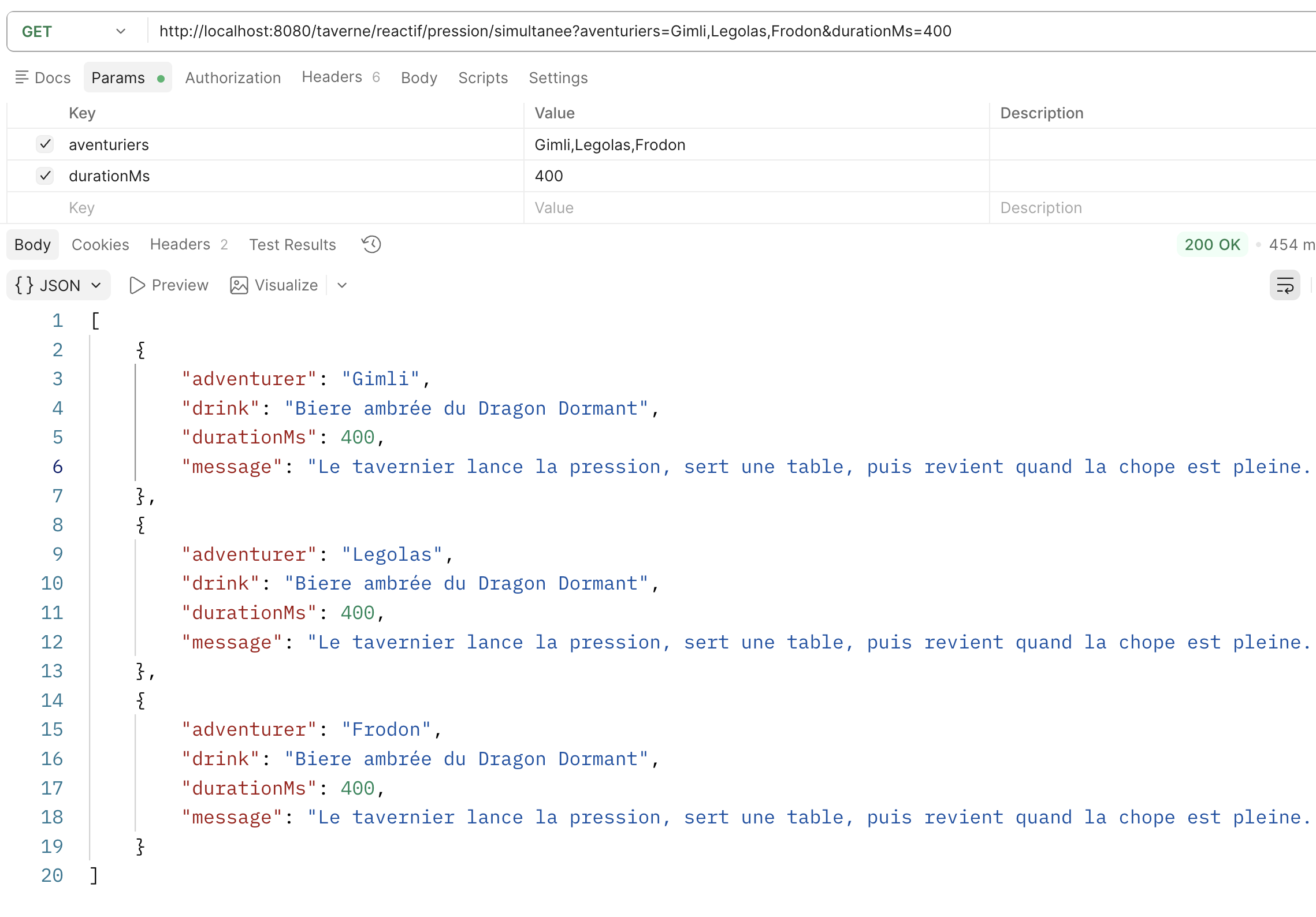Open the GET method dropdown
The image size is (1316, 917).
click(x=74, y=31)
